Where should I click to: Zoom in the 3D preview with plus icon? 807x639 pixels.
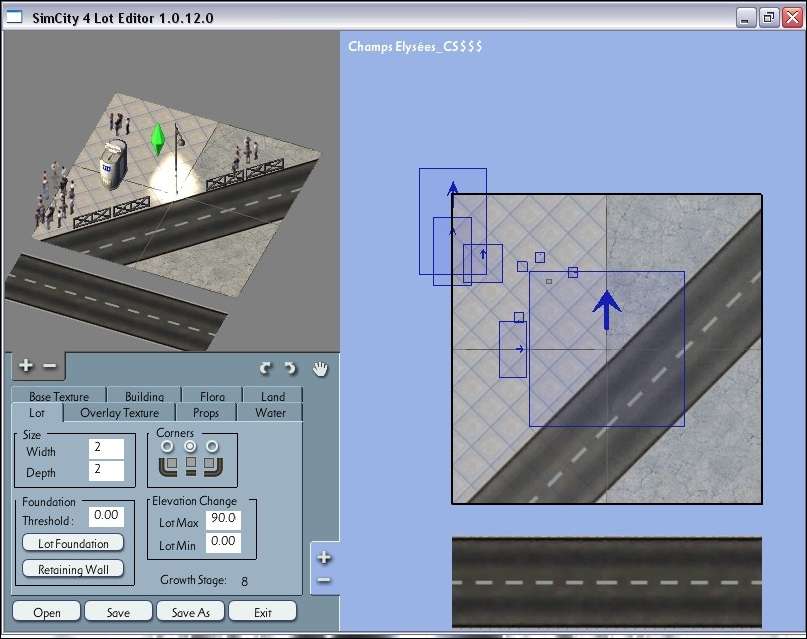coord(26,366)
